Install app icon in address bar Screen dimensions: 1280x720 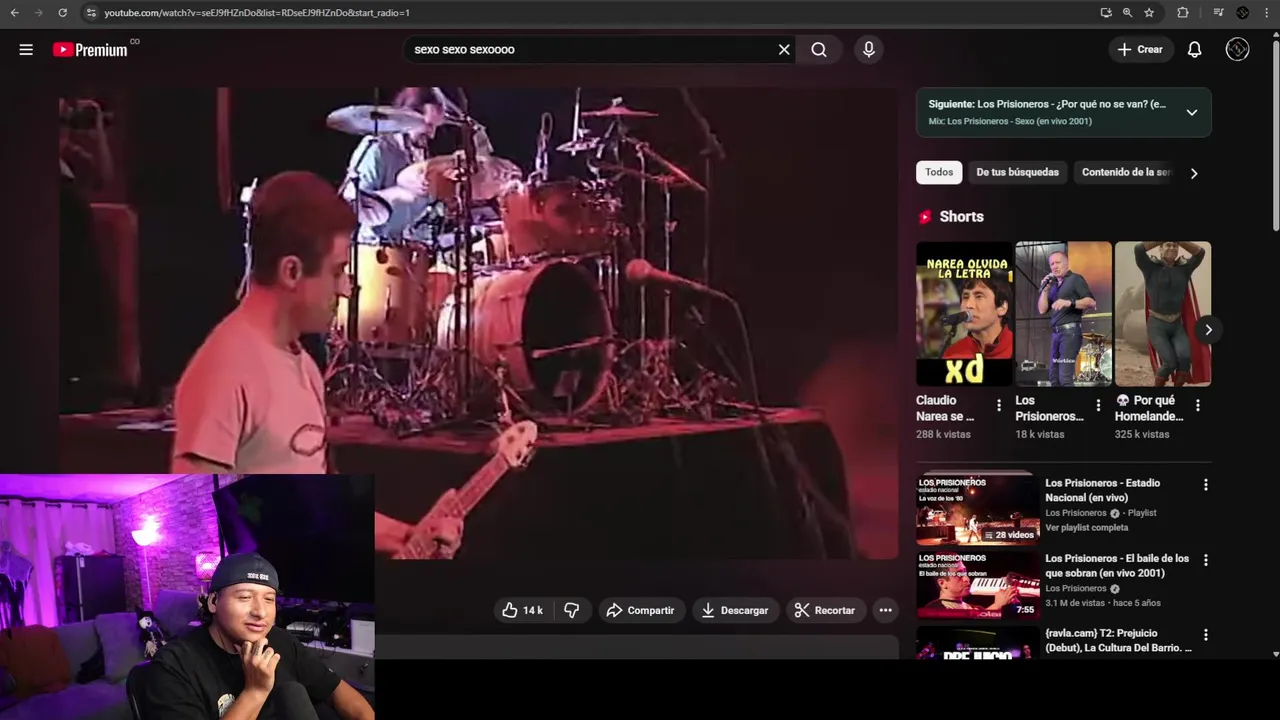click(1105, 13)
